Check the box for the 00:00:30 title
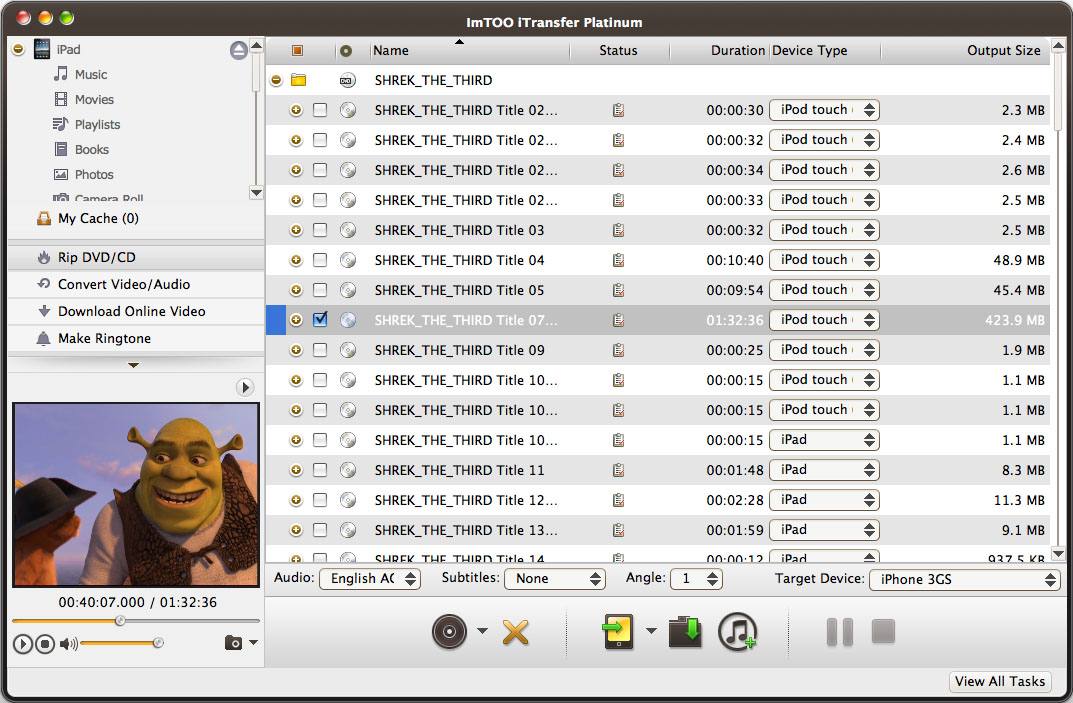Screen dimensions: 1073x703 click(320, 110)
